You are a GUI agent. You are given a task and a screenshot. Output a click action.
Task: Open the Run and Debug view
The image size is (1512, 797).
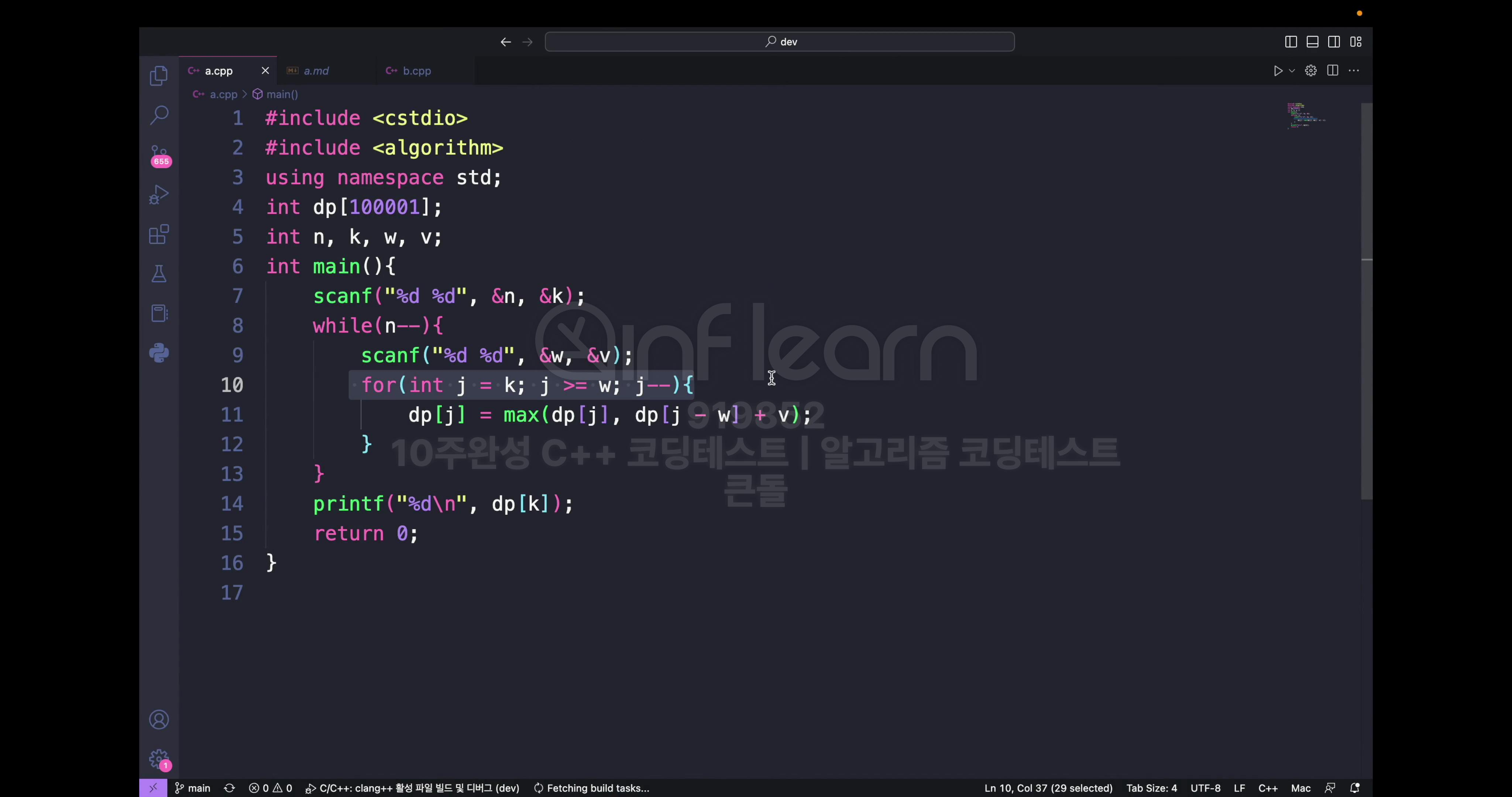[x=158, y=195]
